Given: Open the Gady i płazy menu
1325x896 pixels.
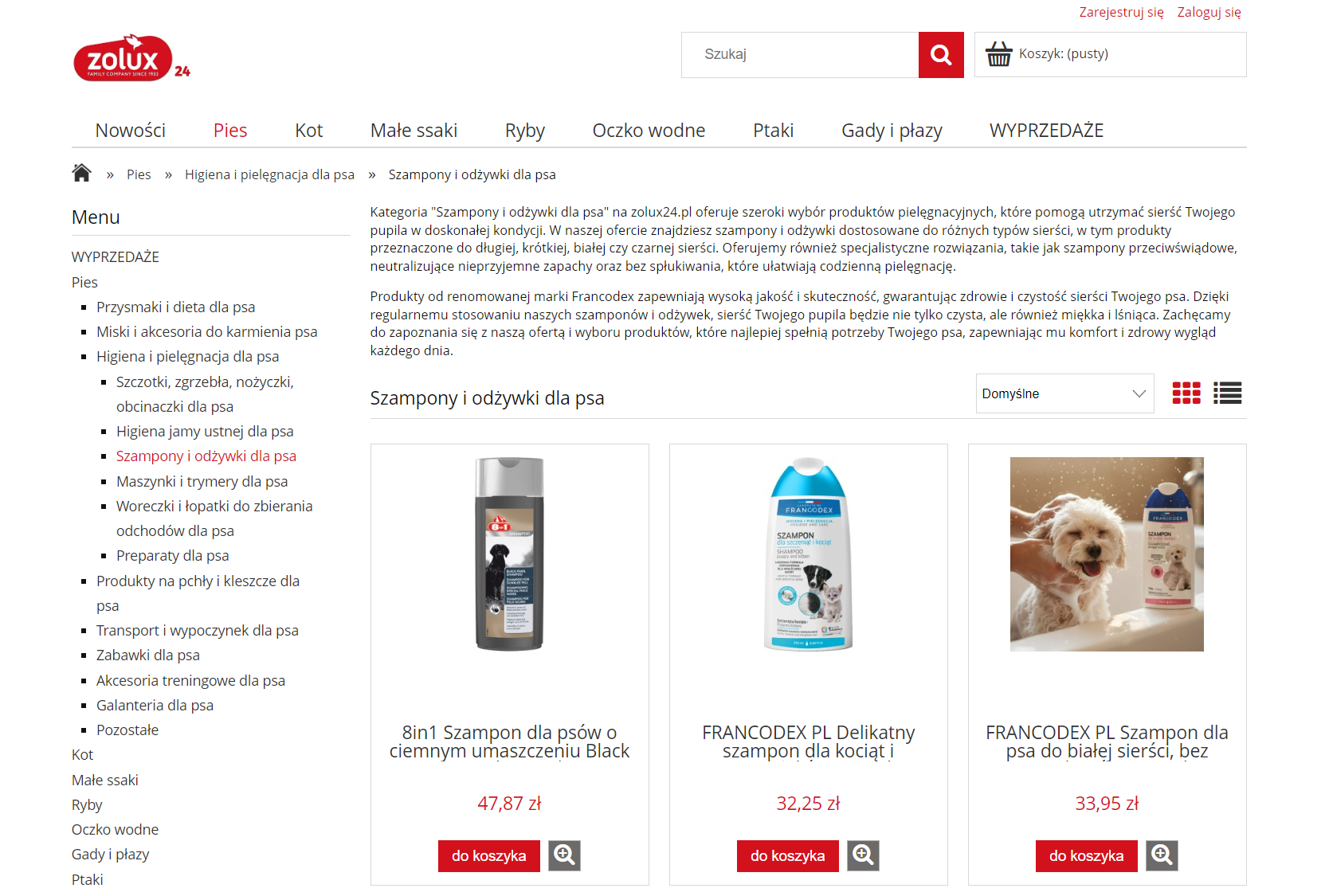Looking at the screenshot, I should coord(892,131).
